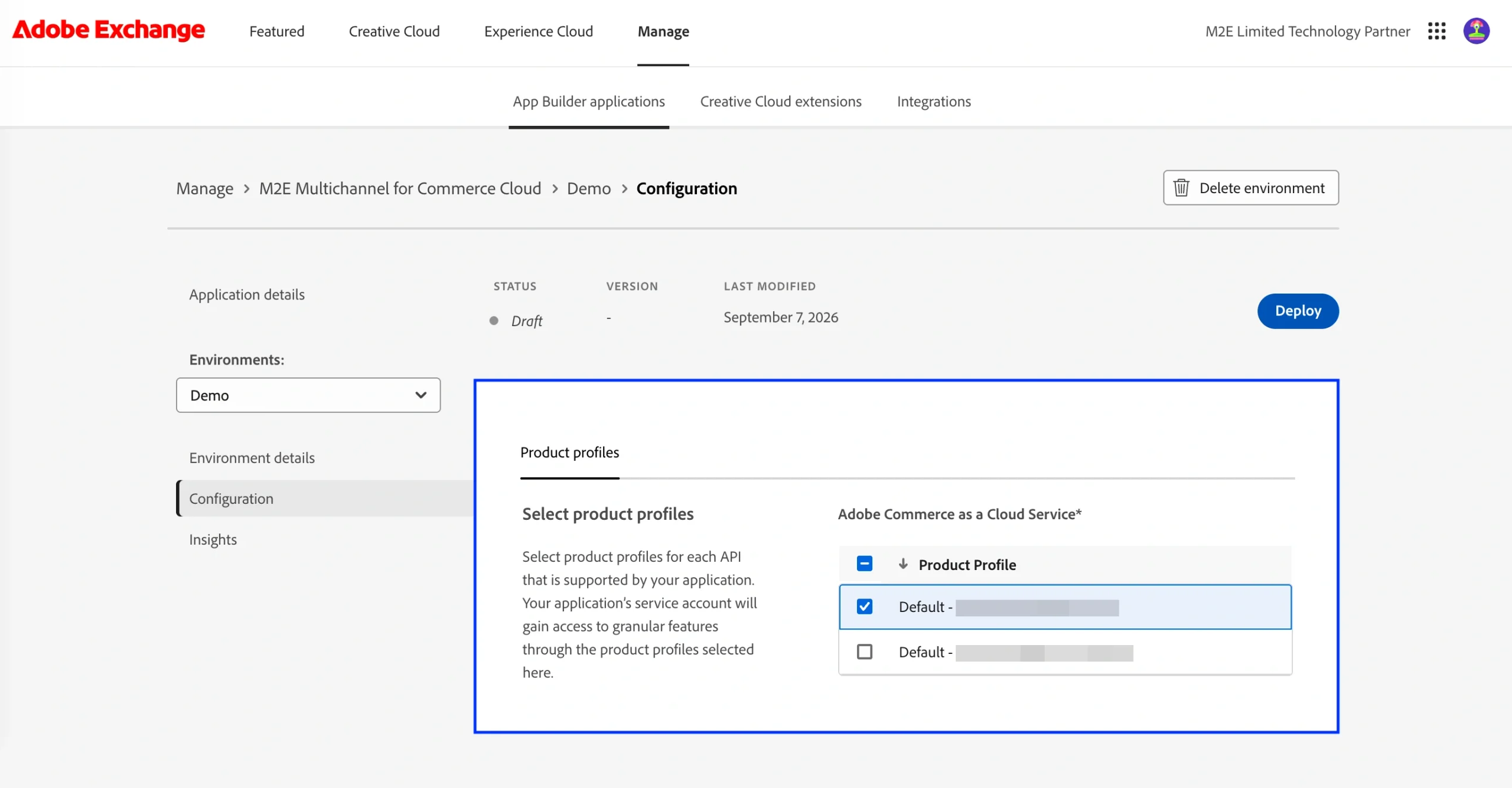Open Insights in the sidebar
This screenshot has height=788, width=1512.
coord(213,539)
